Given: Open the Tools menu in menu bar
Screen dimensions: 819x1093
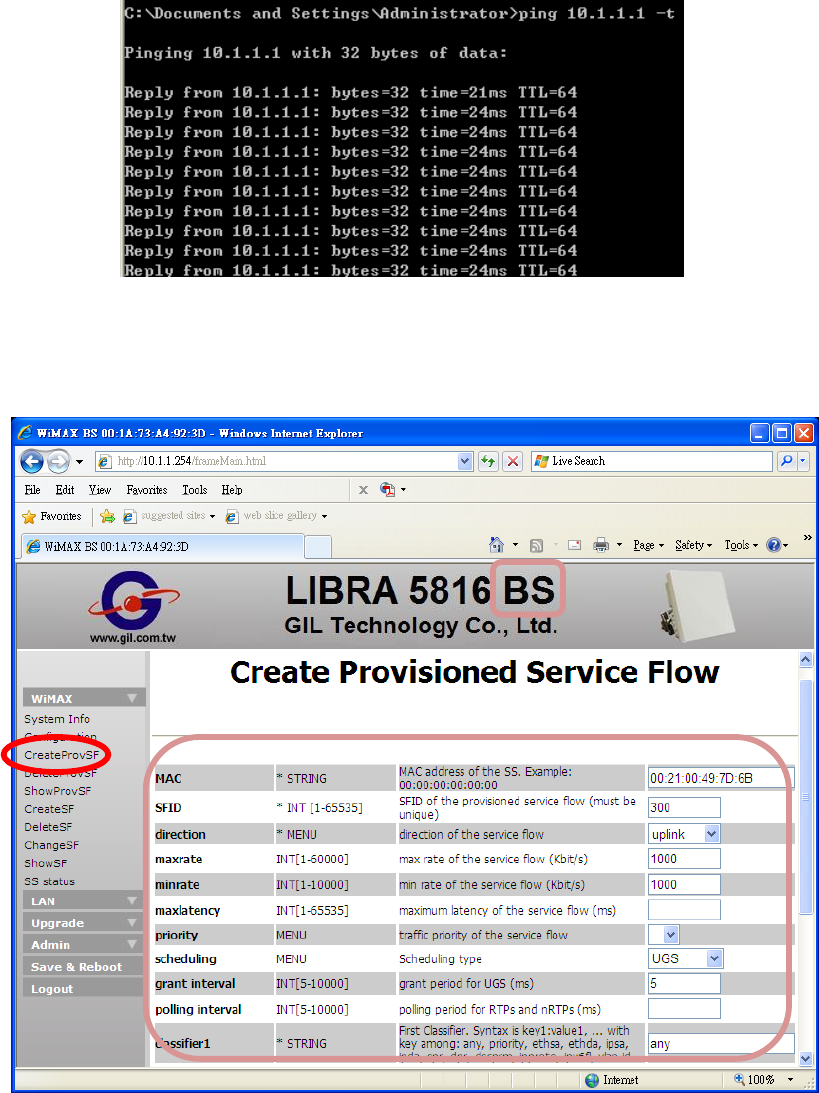Looking at the screenshot, I should click(x=194, y=490).
